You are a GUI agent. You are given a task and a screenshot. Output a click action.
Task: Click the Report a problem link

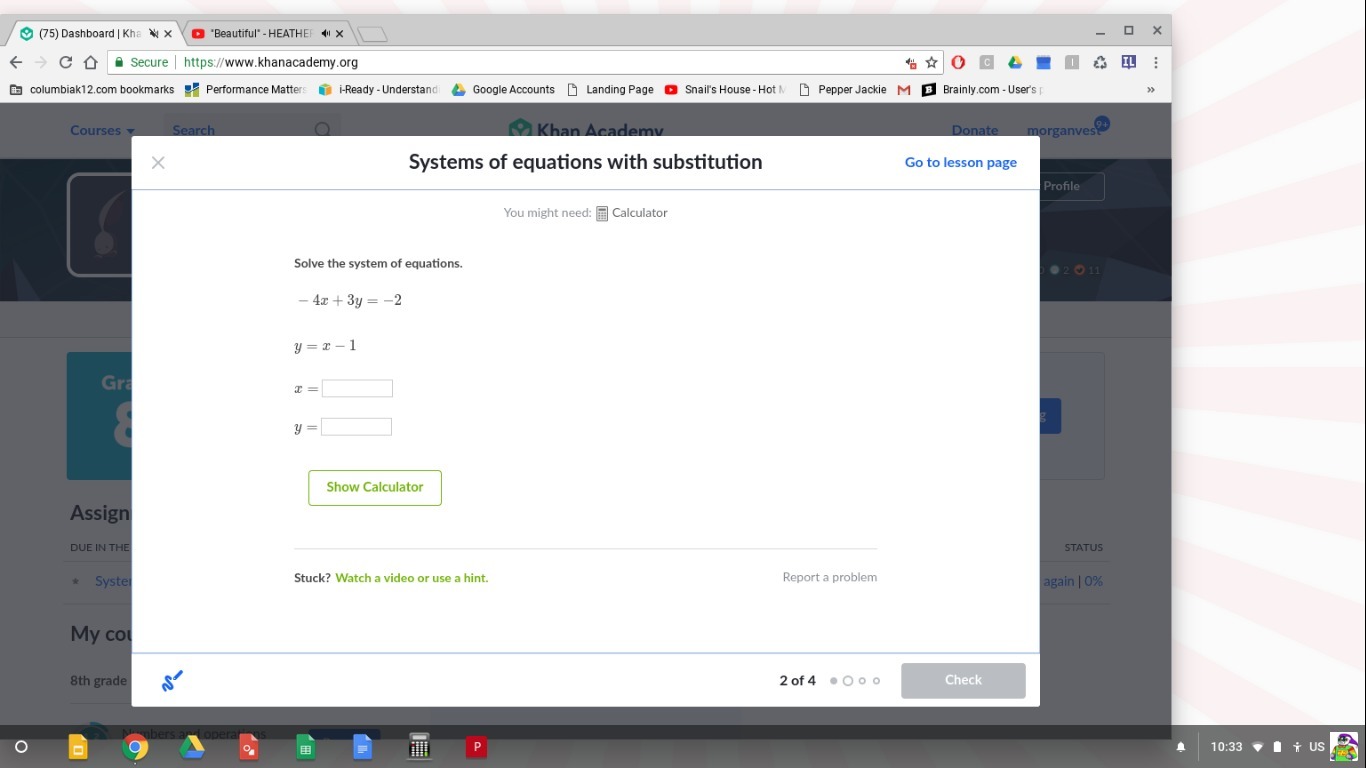point(830,577)
